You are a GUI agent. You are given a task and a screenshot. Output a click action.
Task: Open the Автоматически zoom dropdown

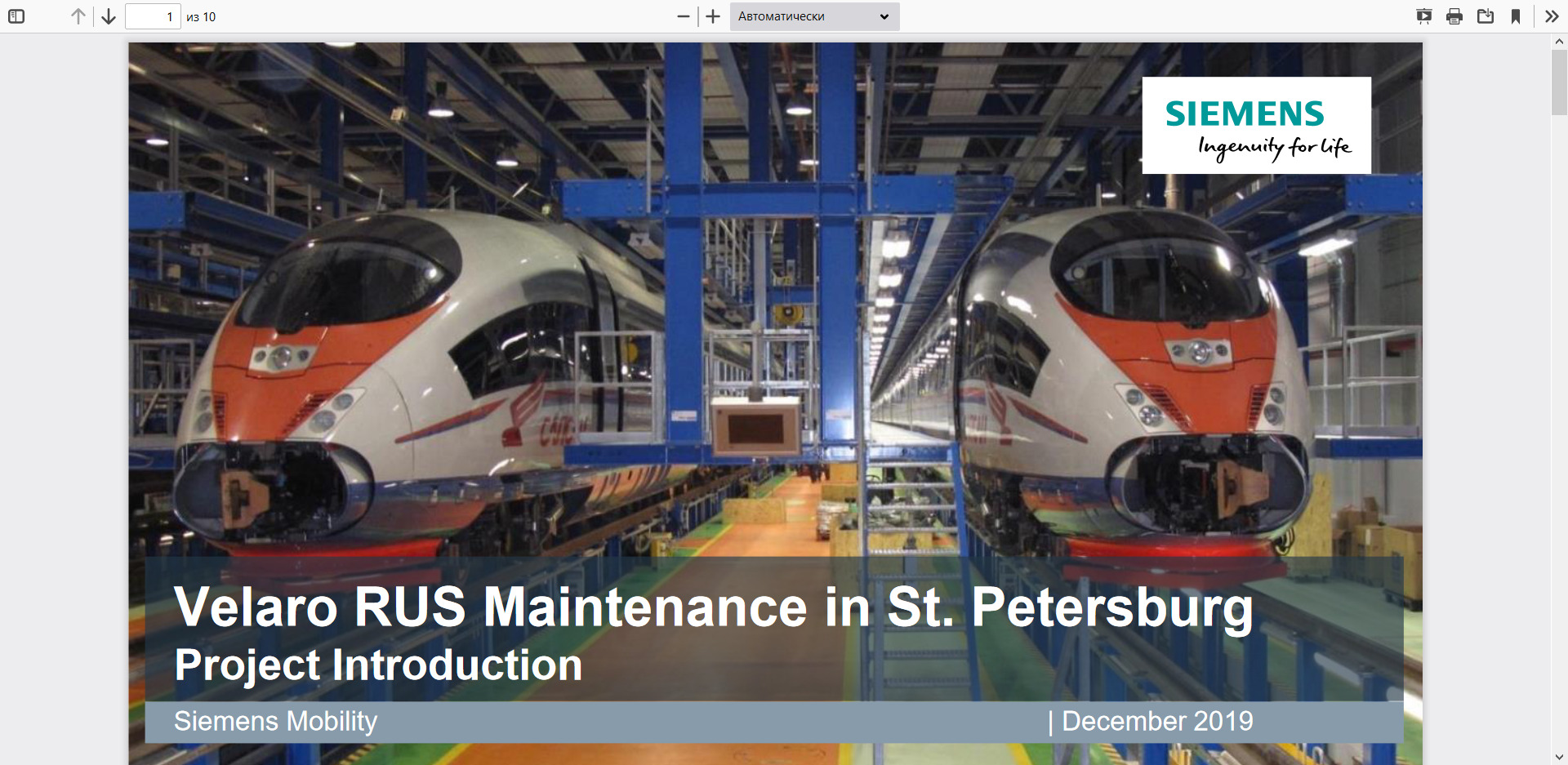coord(814,16)
